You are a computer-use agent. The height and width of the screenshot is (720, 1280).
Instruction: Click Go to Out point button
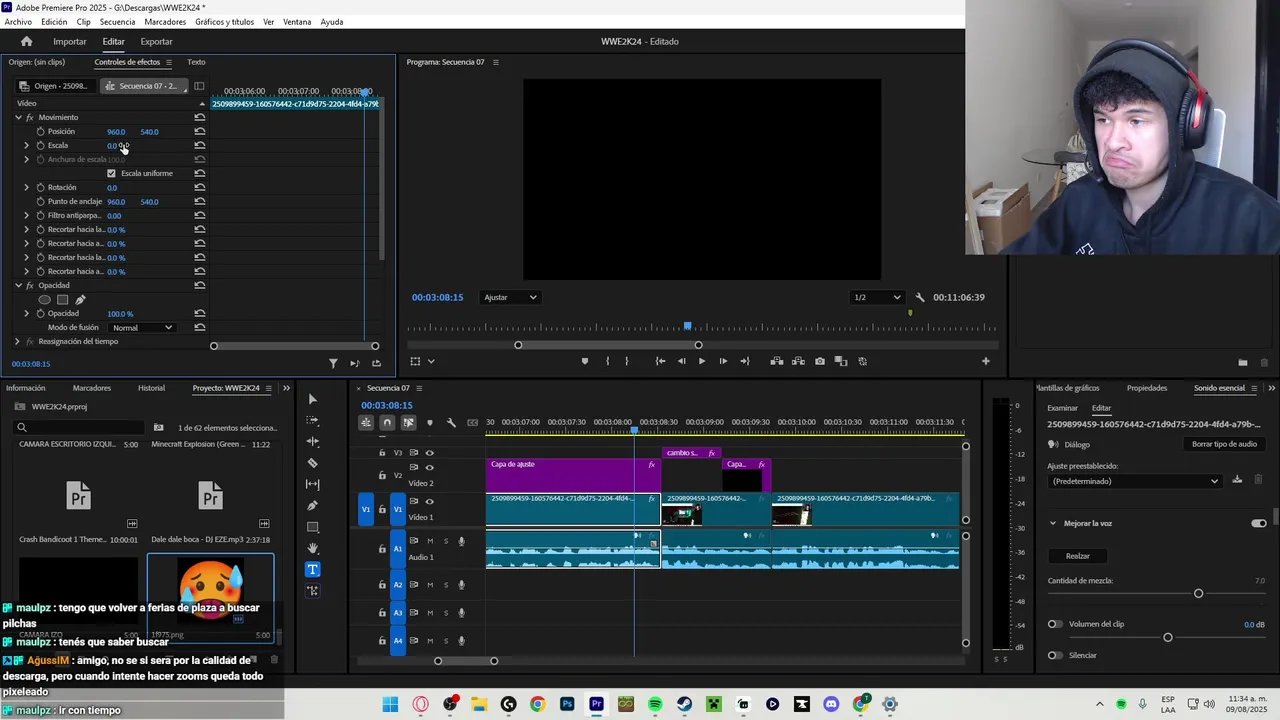pyautogui.click(x=744, y=361)
